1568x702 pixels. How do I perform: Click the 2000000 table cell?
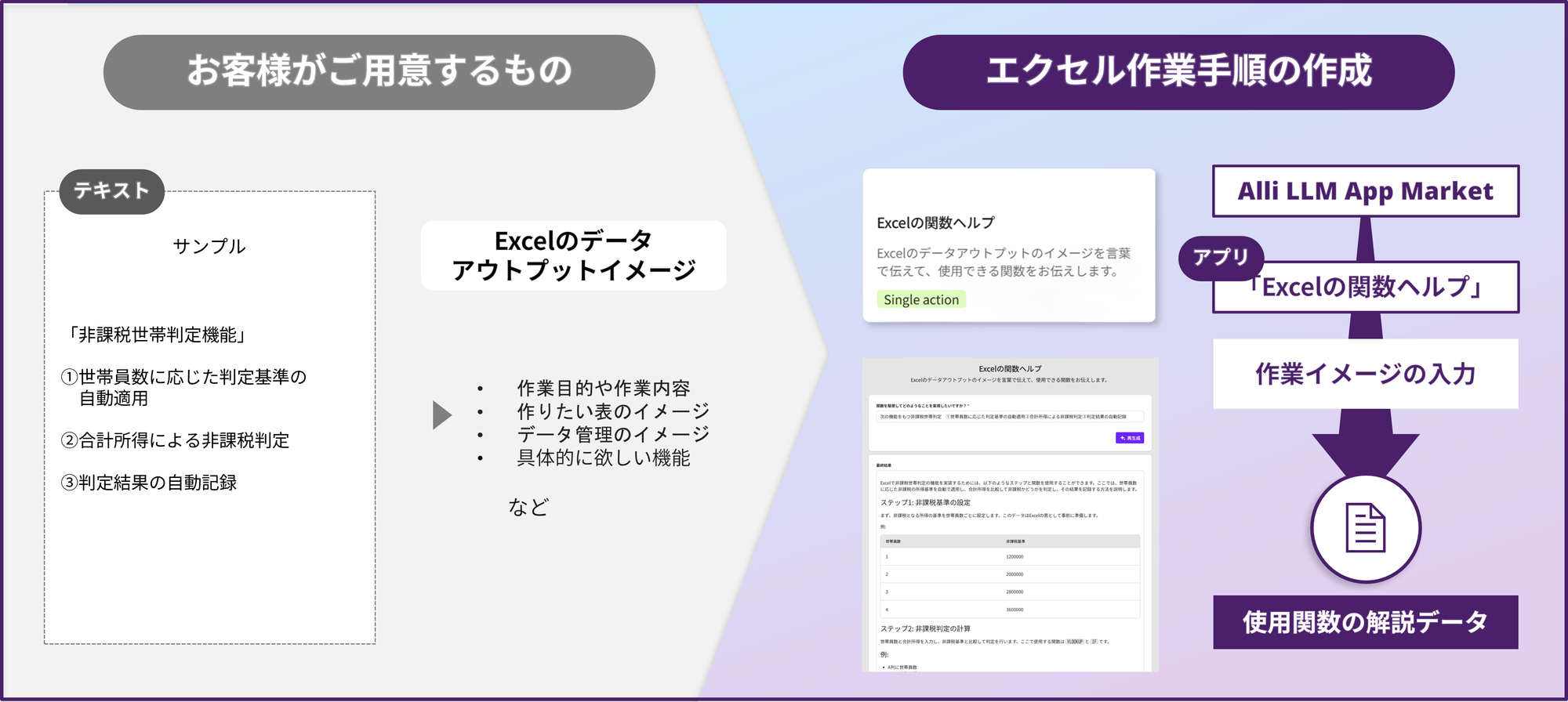[1014, 574]
